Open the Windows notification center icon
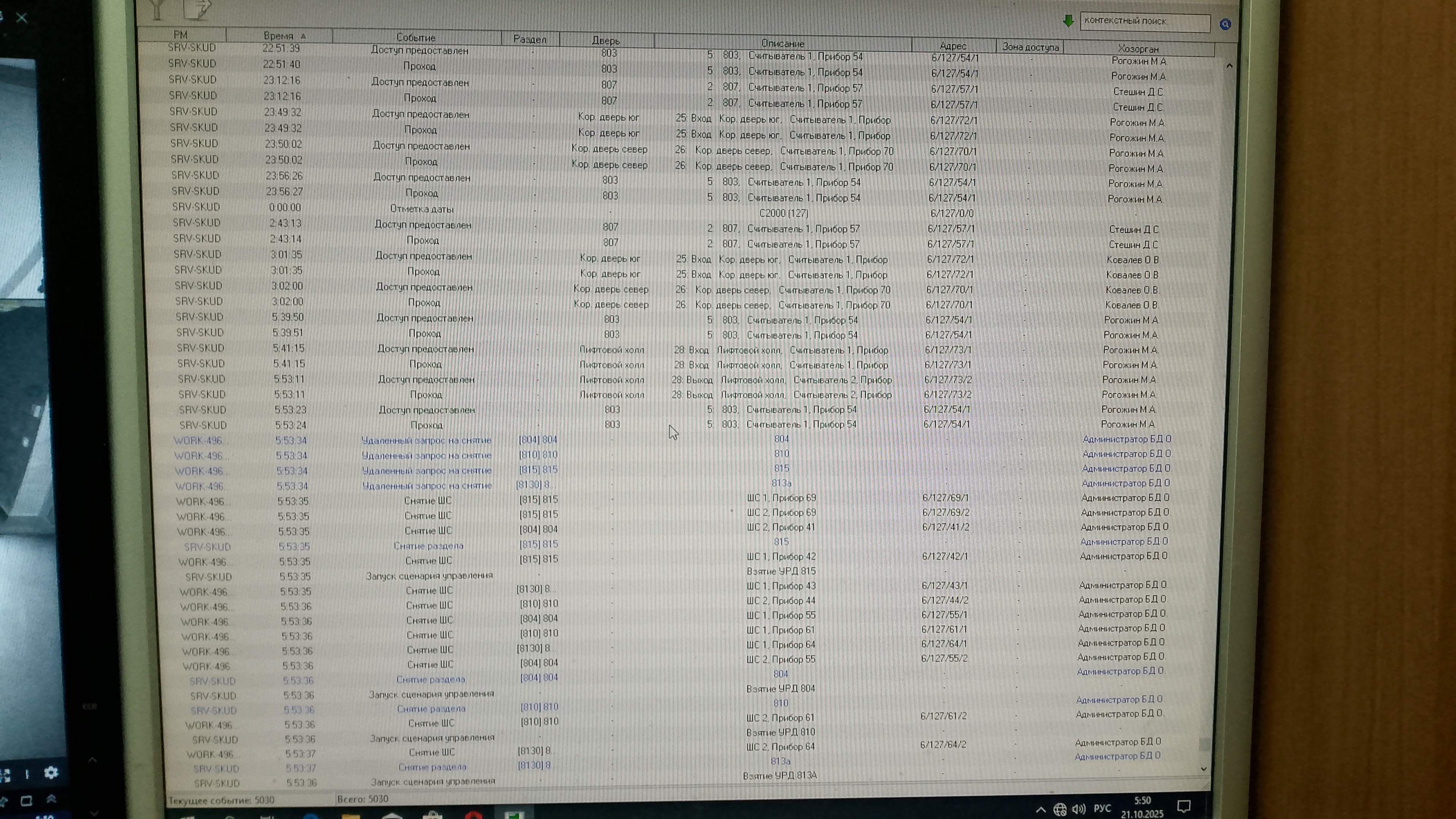Viewport: 1456px width, 819px height. (x=1184, y=806)
